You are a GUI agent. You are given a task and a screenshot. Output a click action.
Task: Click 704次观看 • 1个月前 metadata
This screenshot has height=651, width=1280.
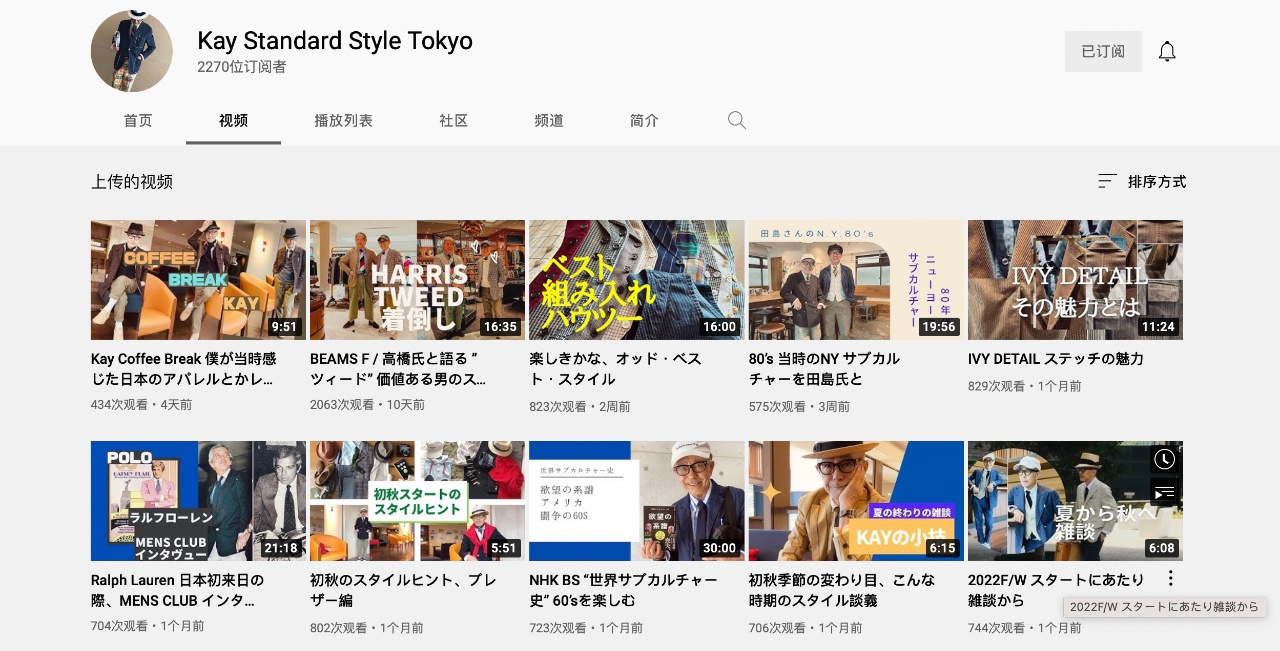coord(148,626)
